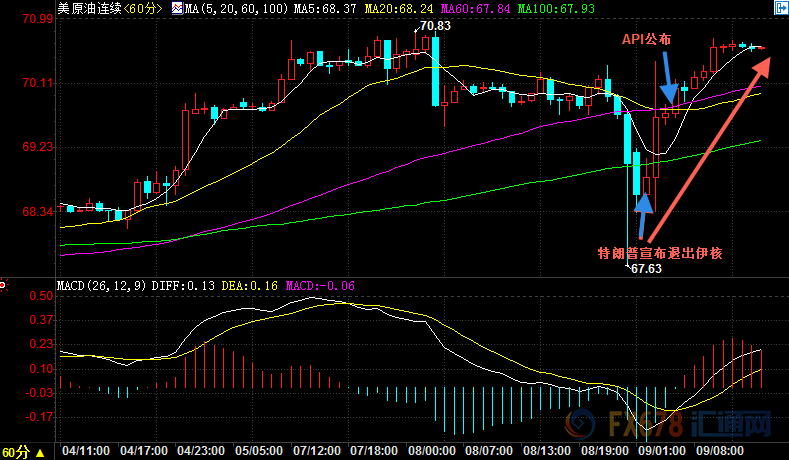Click the 08/19:00 time axis marker
Viewport: 789px width, 460px height.
click(605, 451)
